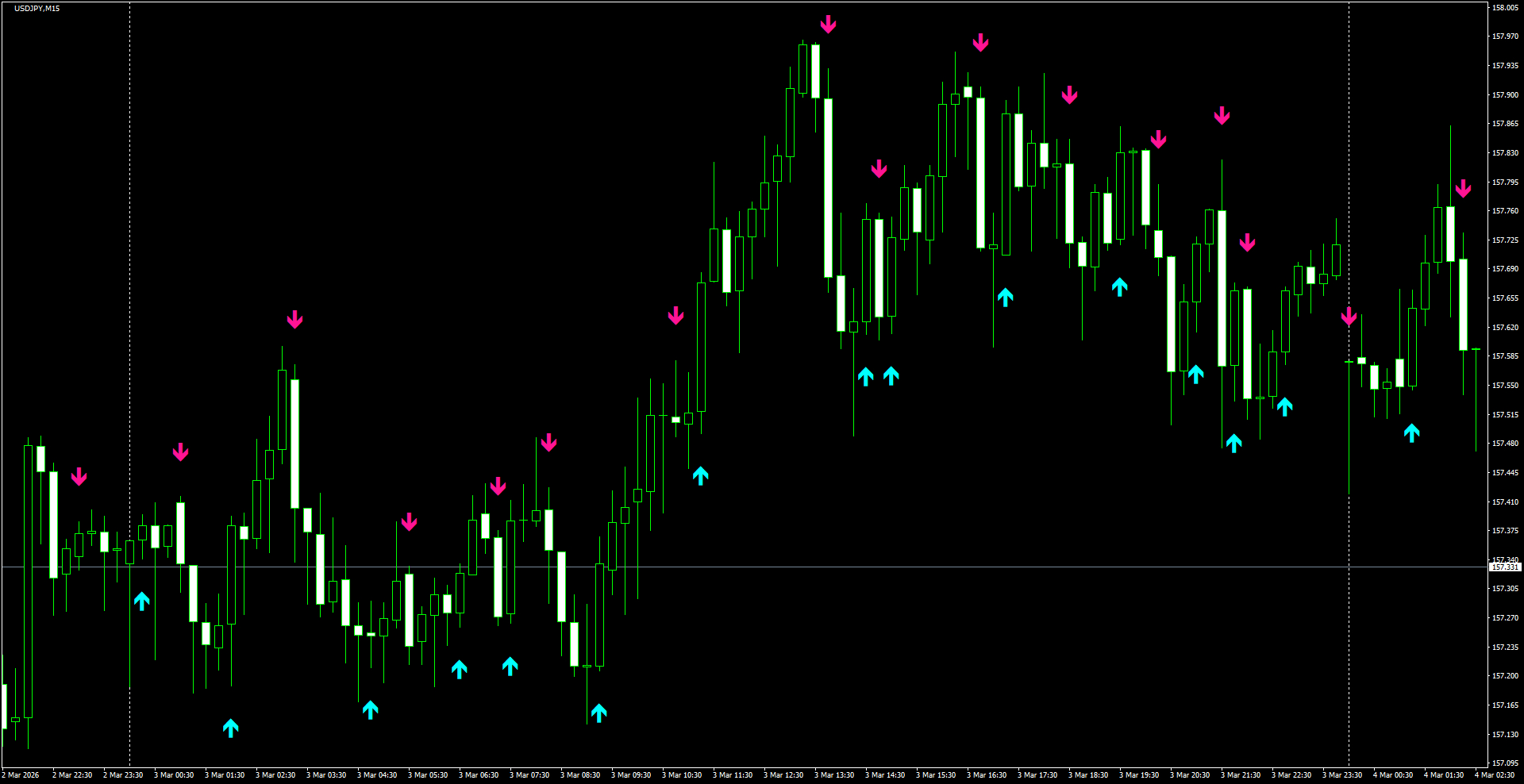Click the left cyan arrow of the double buy signal near 3 Mar 14:00
The width and height of the screenshot is (1524, 784).
pyautogui.click(x=865, y=376)
